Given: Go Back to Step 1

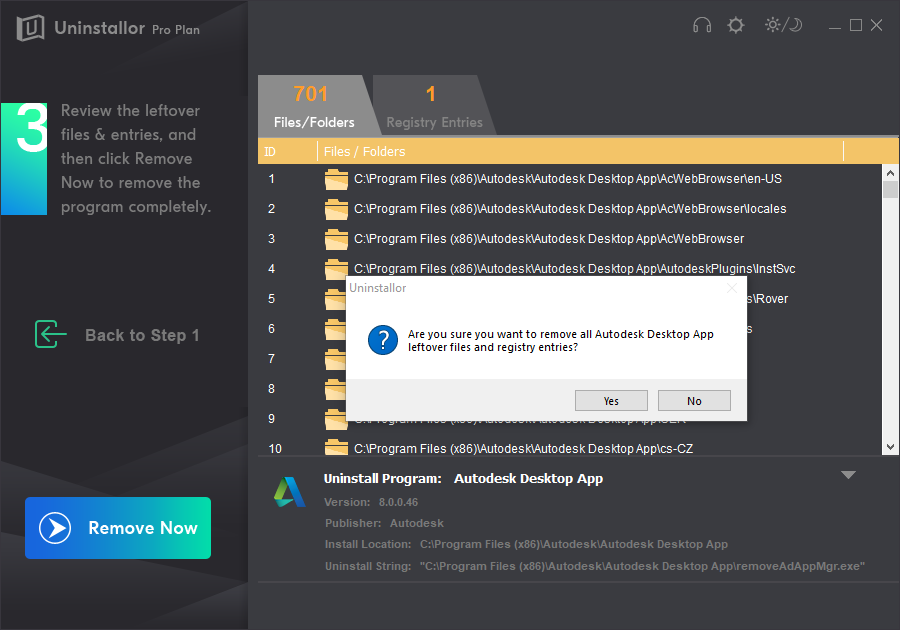Looking at the screenshot, I should click(142, 335).
